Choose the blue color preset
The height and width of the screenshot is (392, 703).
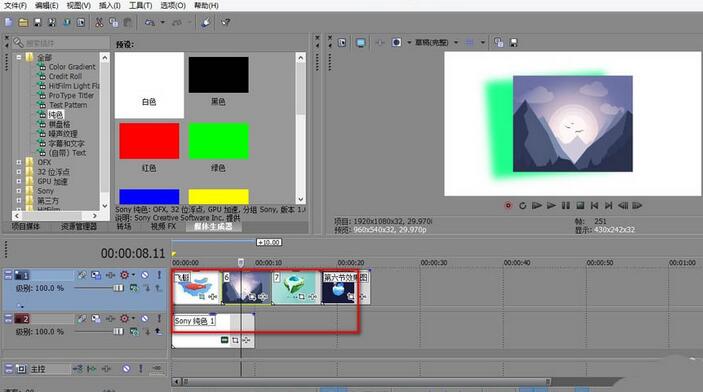pos(149,196)
